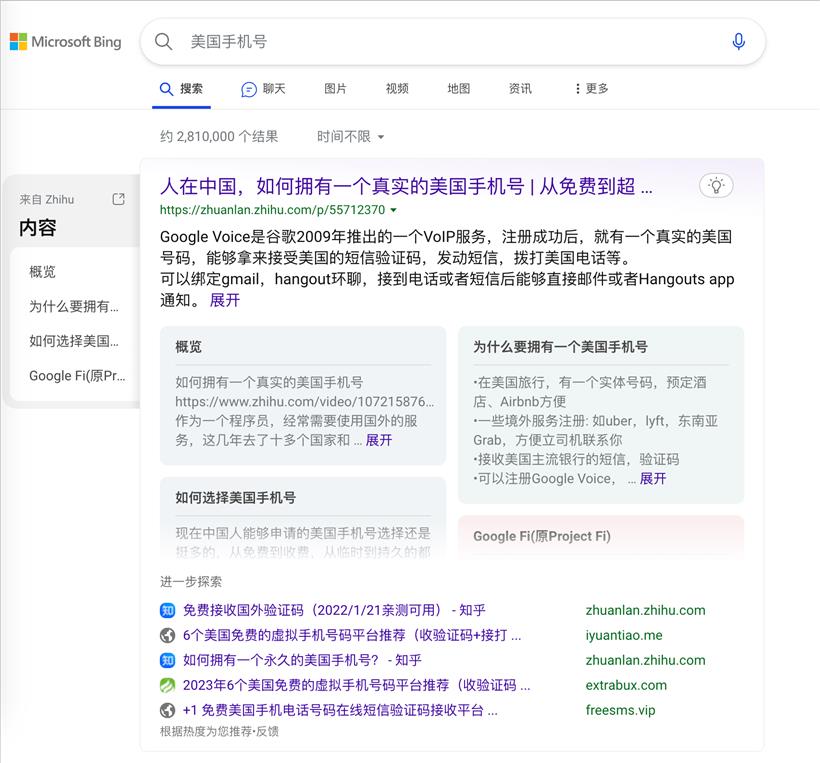Open the Zhihu source with the external link icon

point(119,199)
